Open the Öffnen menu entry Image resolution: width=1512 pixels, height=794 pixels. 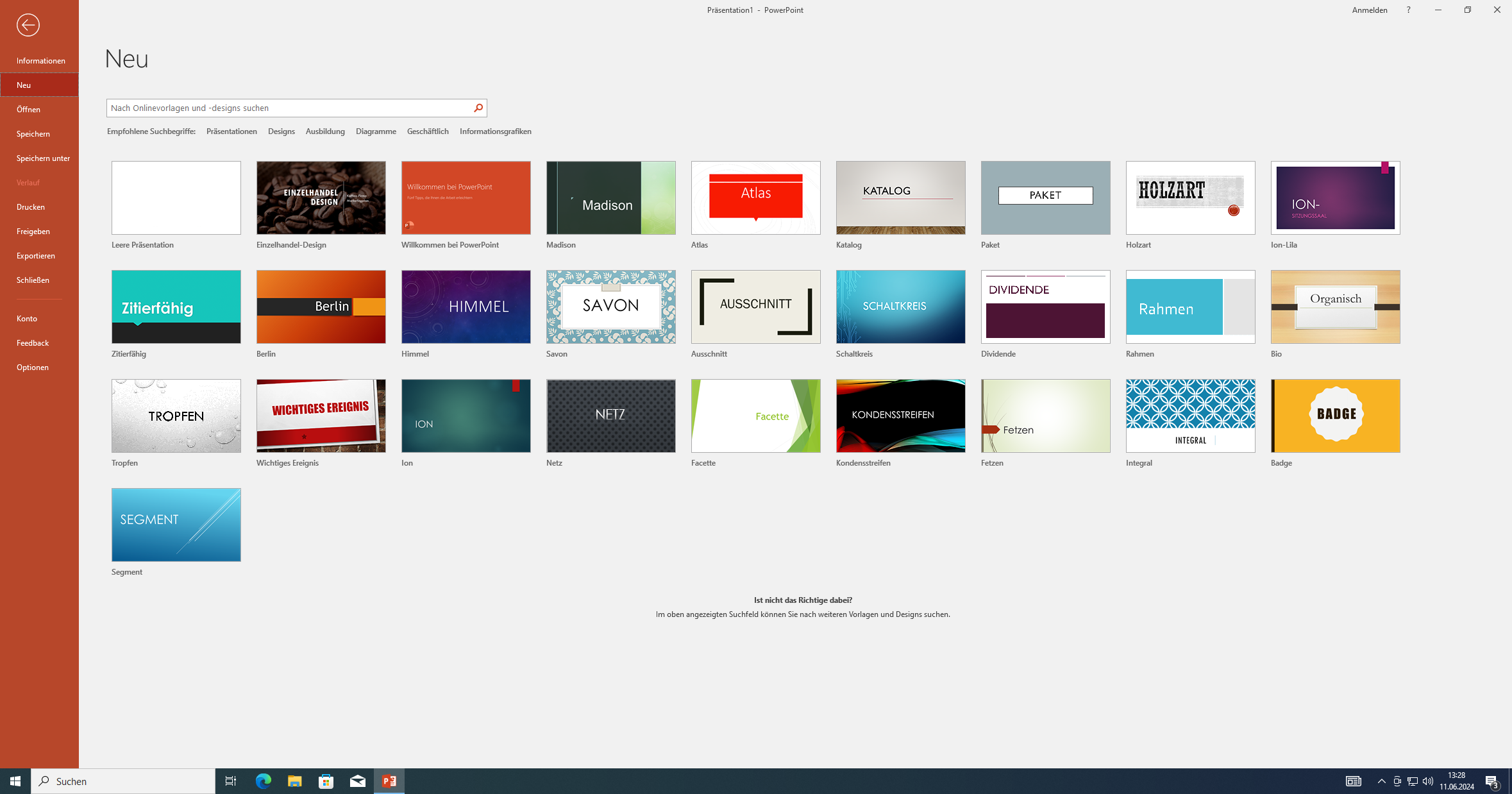[28, 109]
